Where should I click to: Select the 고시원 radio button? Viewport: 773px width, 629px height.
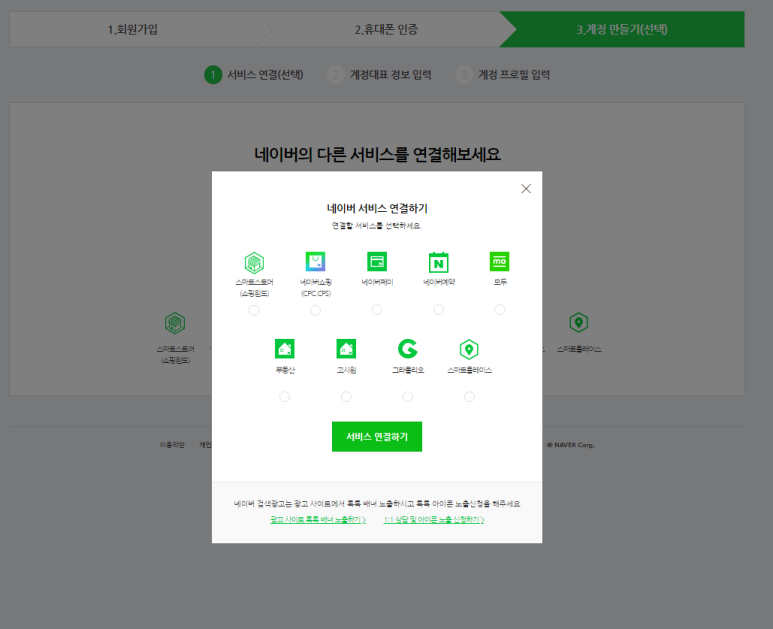347,397
